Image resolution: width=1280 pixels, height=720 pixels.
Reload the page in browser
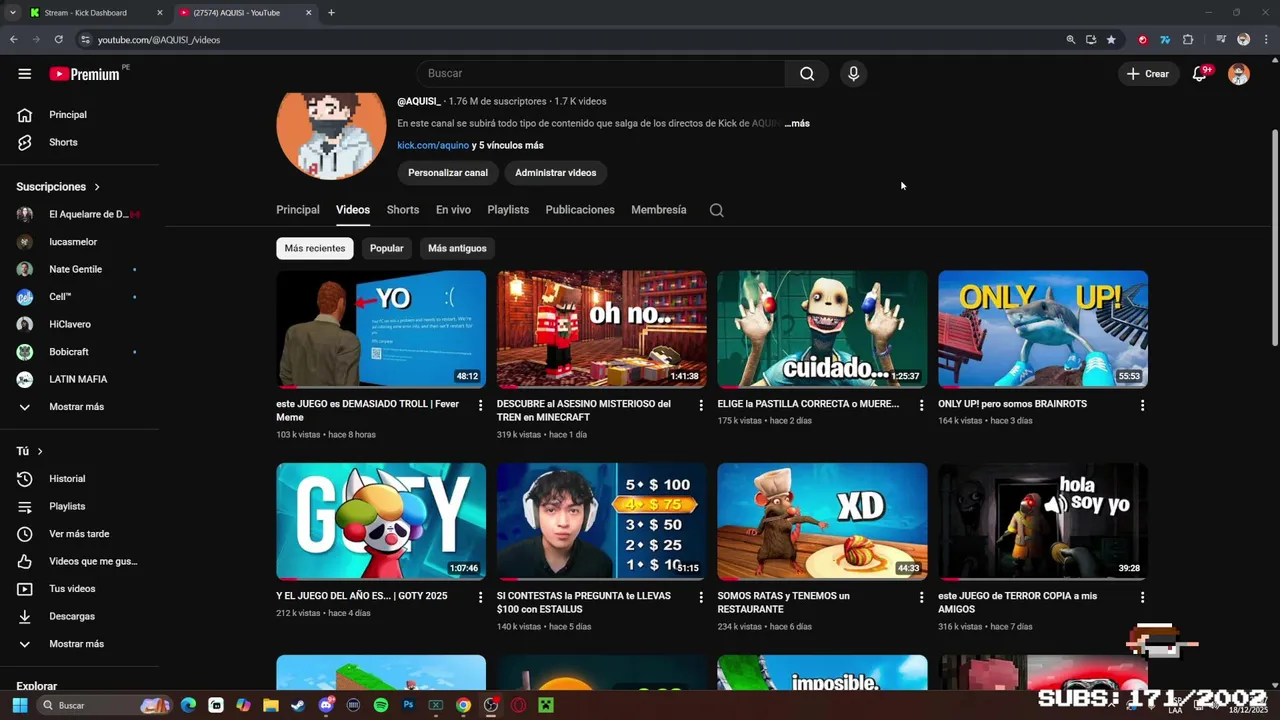point(59,40)
